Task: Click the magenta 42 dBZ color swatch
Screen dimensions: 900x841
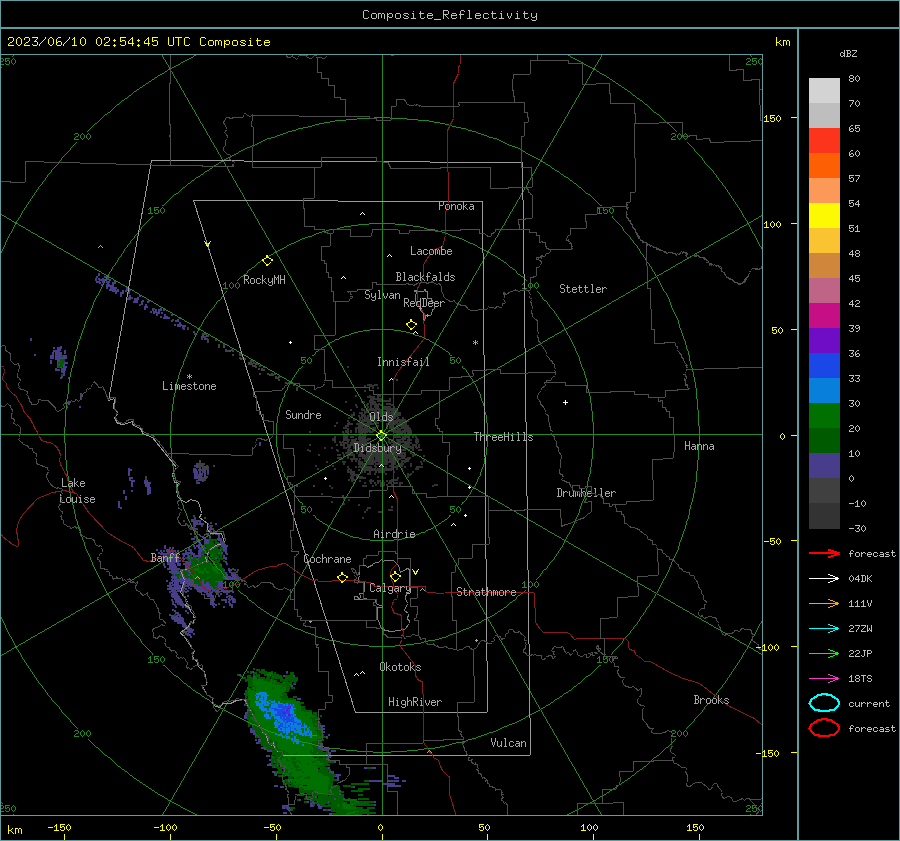Action: coord(824,315)
